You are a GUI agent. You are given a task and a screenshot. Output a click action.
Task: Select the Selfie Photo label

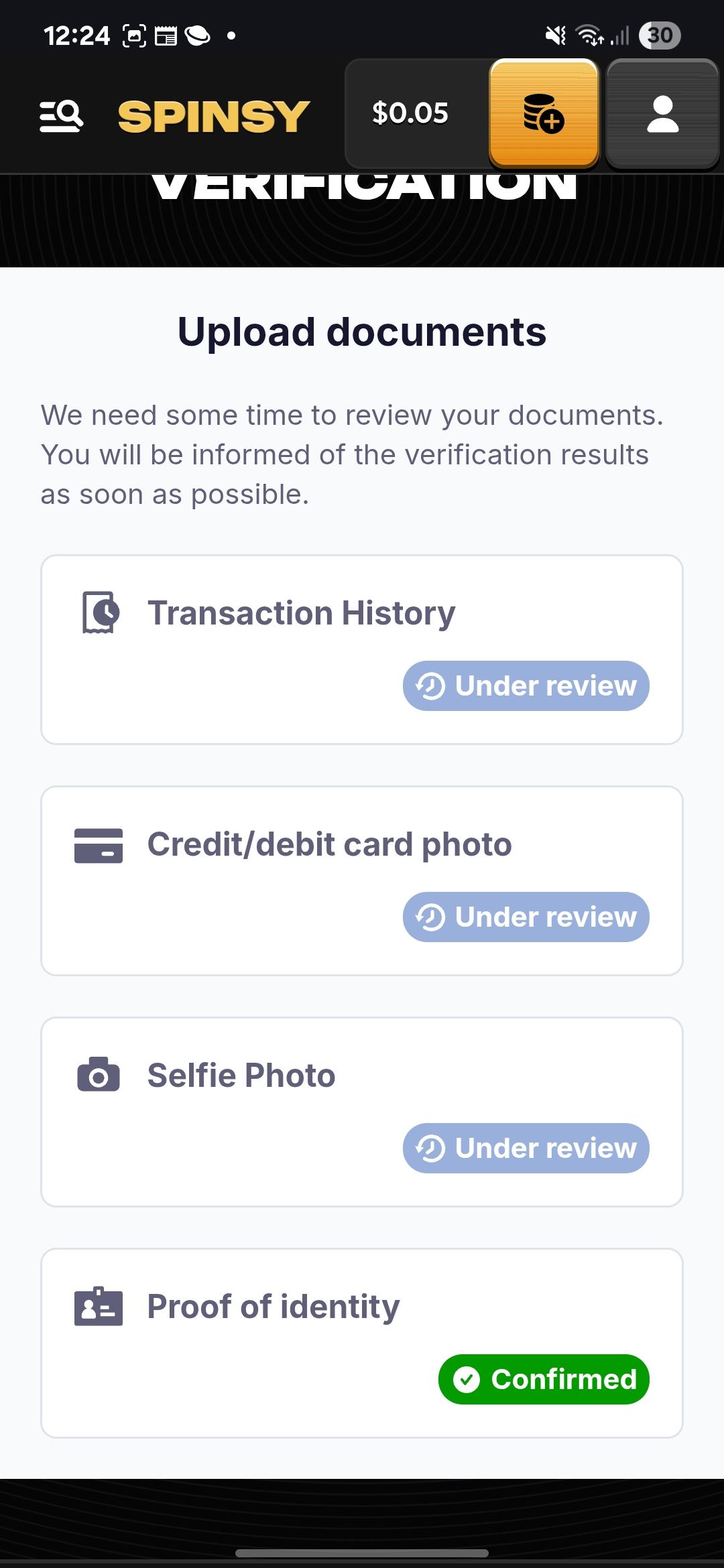(241, 1075)
